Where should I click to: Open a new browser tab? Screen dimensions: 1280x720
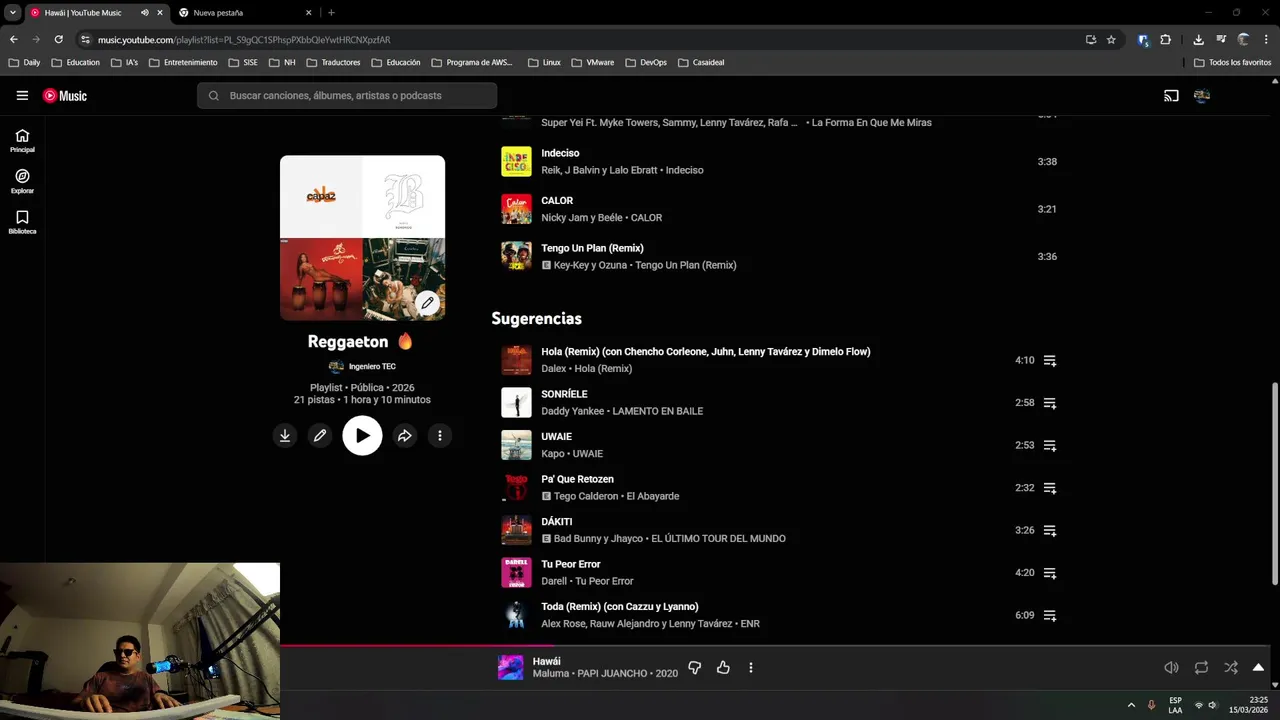(x=331, y=13)
